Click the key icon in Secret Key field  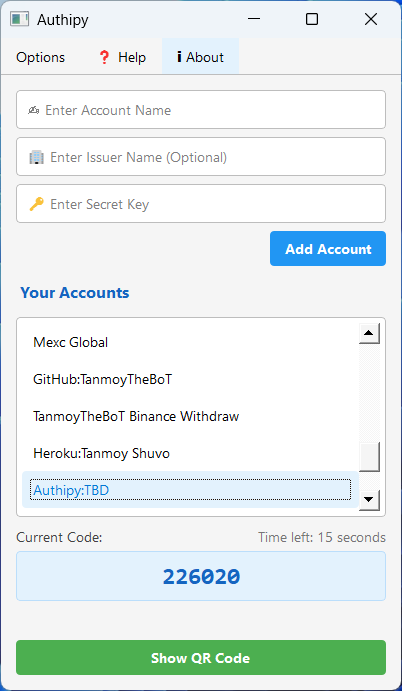[x=36, y=204]
